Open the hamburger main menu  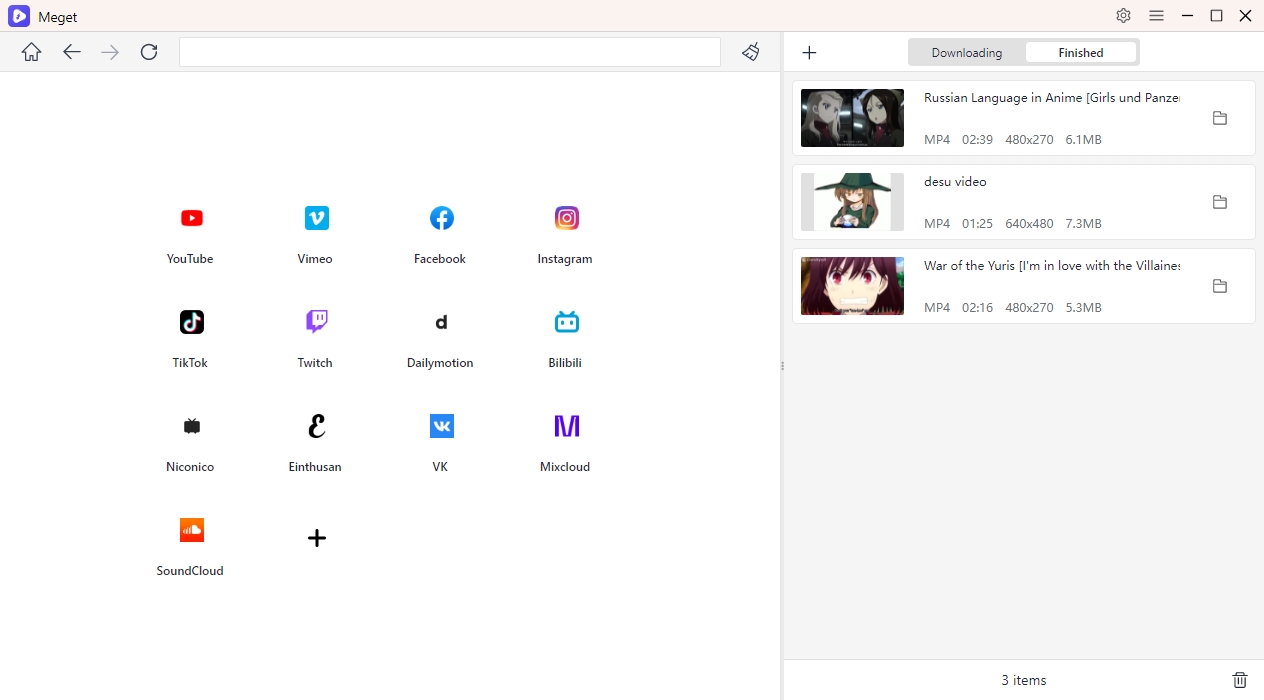(1156, 16)
